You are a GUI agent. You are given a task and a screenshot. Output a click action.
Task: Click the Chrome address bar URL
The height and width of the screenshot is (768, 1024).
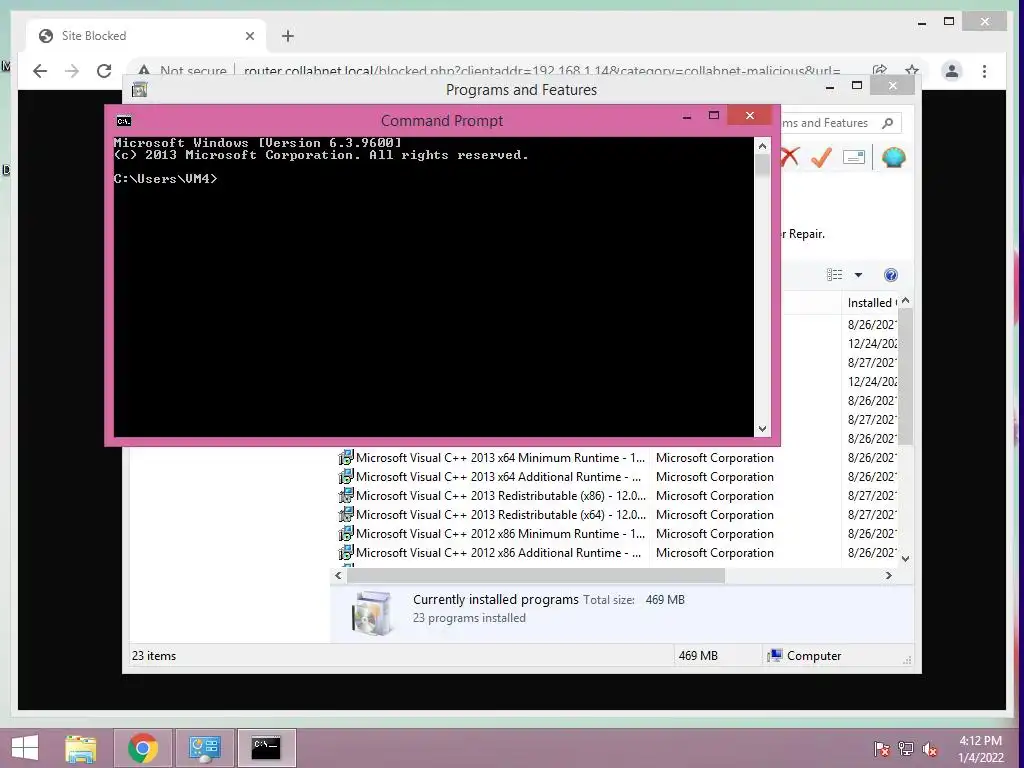(x=541, y=71)
